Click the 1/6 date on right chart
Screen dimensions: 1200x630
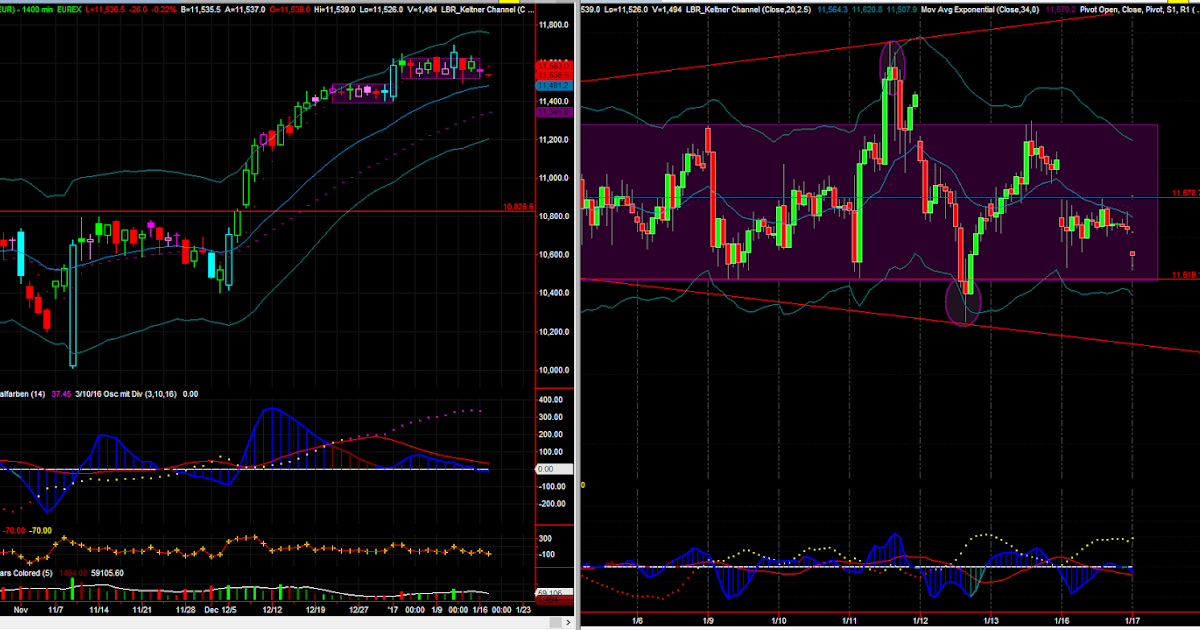point(637,620)
